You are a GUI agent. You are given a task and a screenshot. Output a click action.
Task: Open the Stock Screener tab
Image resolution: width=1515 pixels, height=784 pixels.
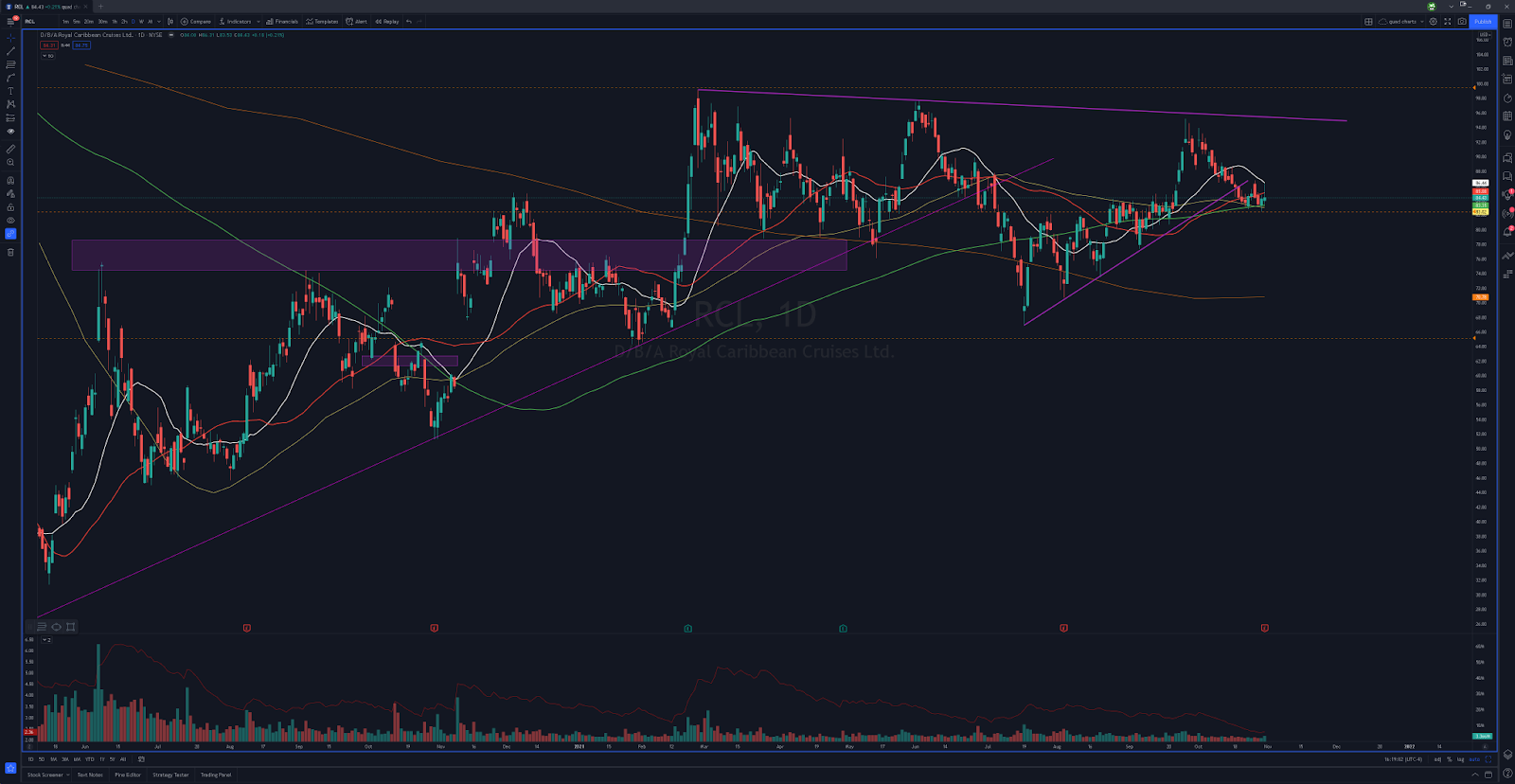45,775
